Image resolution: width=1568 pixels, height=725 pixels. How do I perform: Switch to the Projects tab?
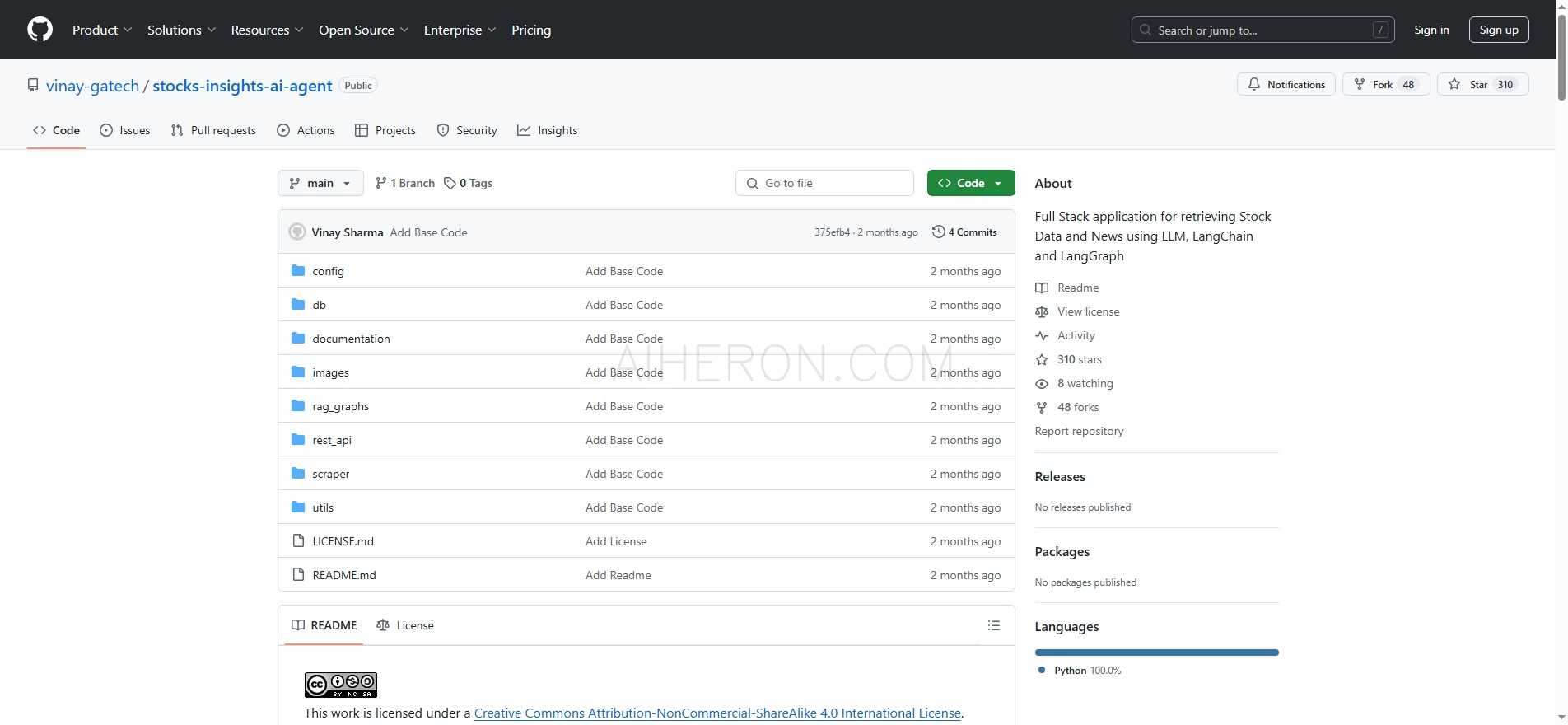385,130
